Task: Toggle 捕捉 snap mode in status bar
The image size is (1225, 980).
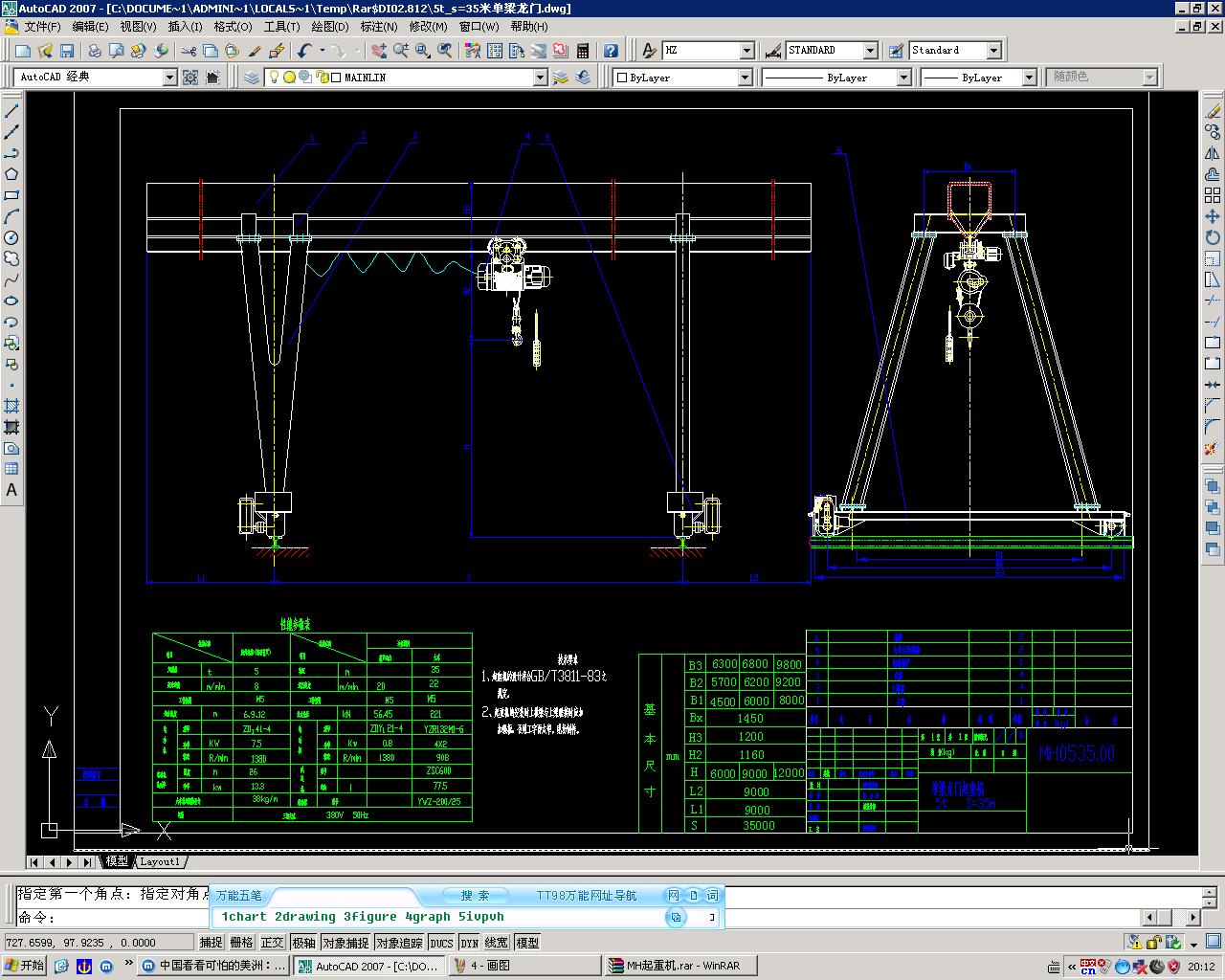Action: pos(211,943)
